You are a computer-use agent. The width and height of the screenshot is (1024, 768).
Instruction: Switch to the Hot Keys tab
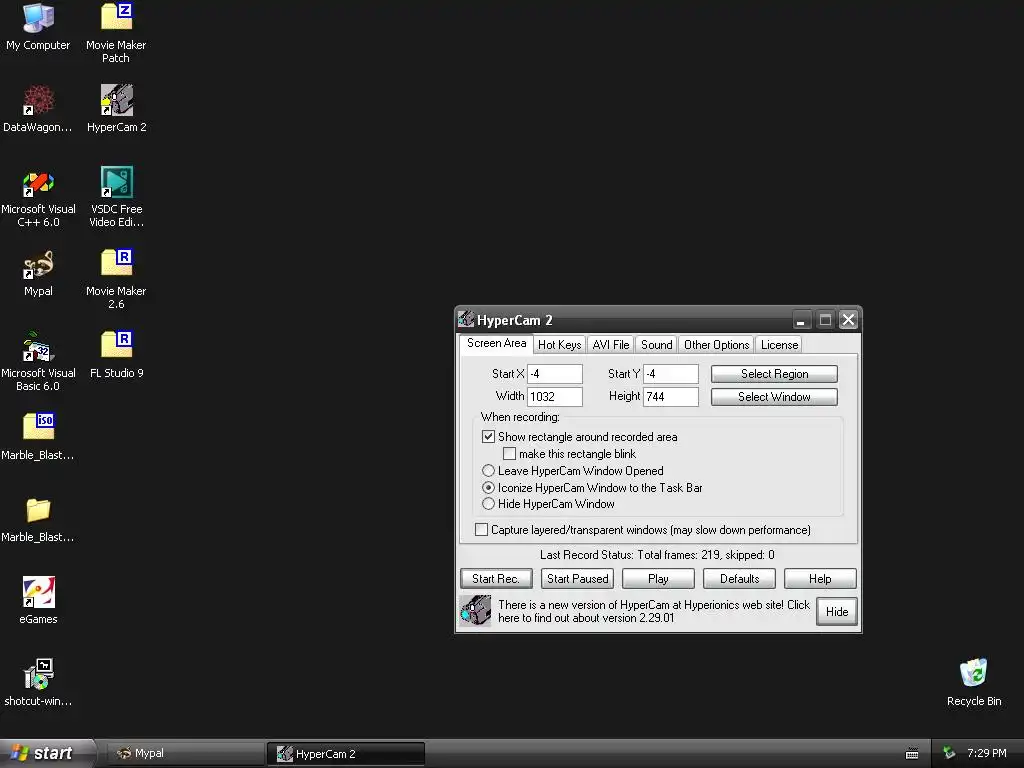(x=560, y=345)
